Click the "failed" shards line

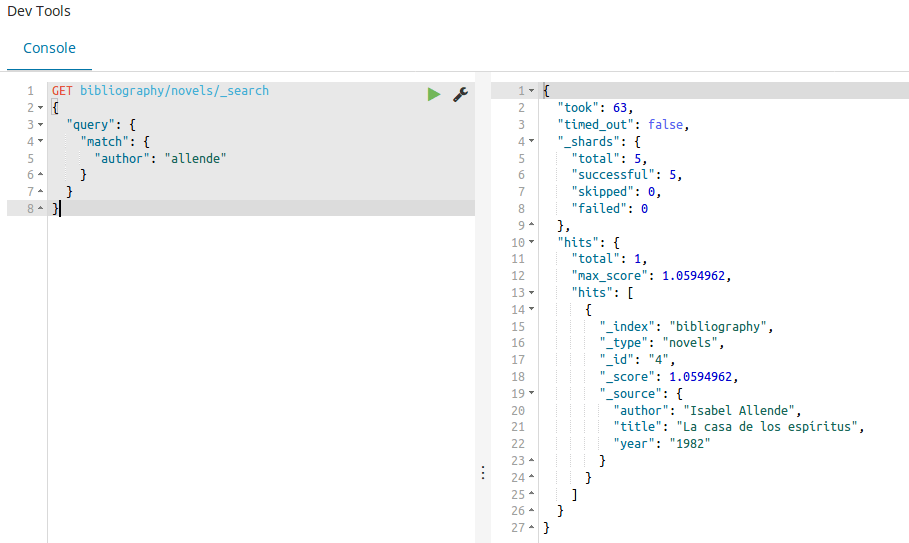[x=609, y=209]
